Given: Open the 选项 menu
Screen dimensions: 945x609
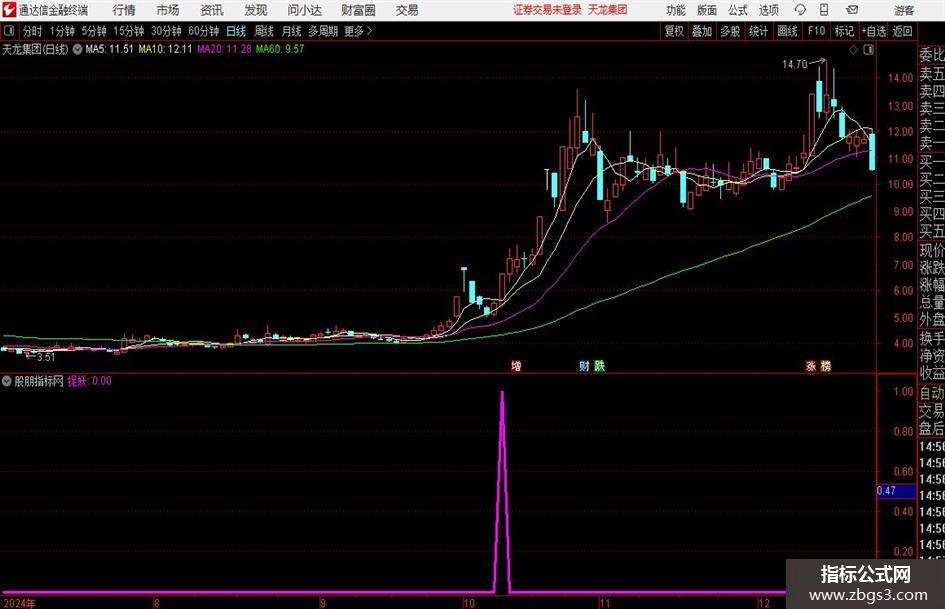Looking at the screenshot, I should 768,10.
